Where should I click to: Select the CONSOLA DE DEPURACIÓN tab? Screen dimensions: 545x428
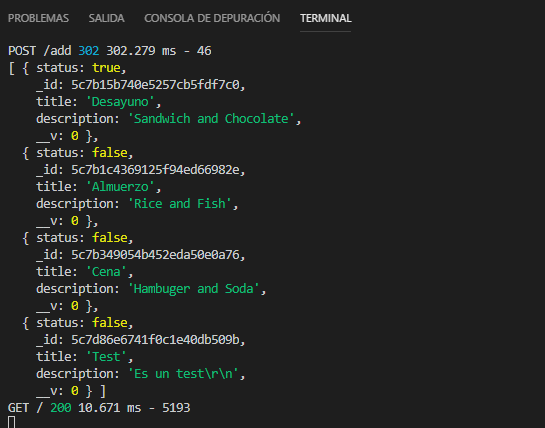(212, 18)
